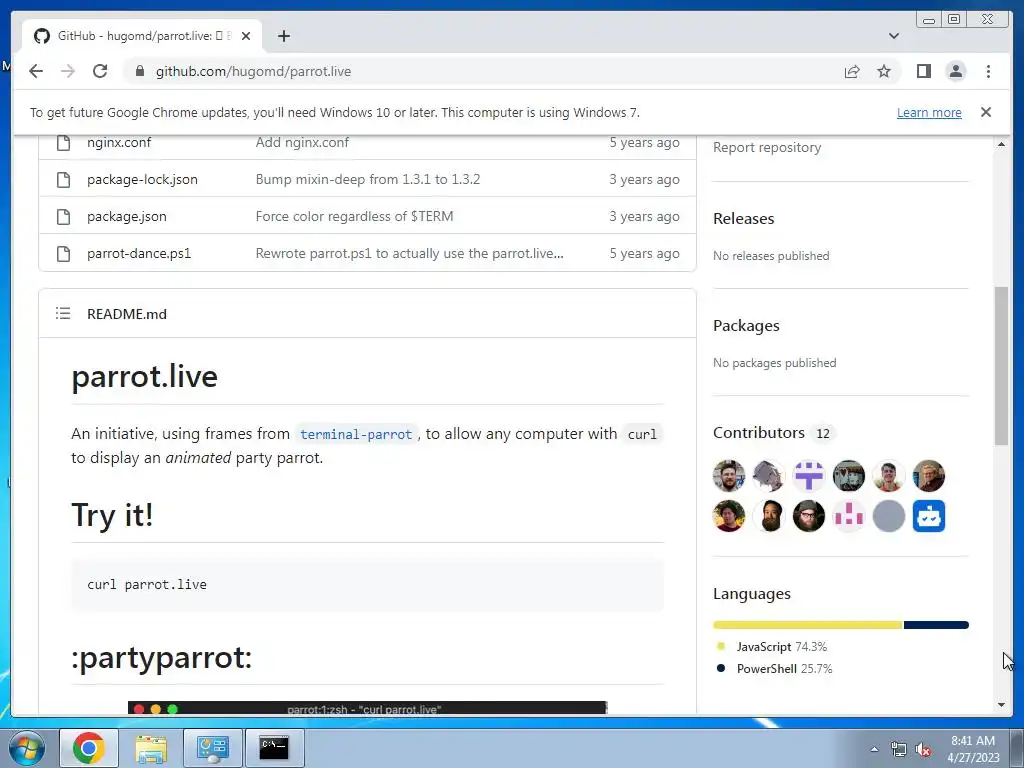
Task: Open the Packages section heading
Action: [746, 326]
